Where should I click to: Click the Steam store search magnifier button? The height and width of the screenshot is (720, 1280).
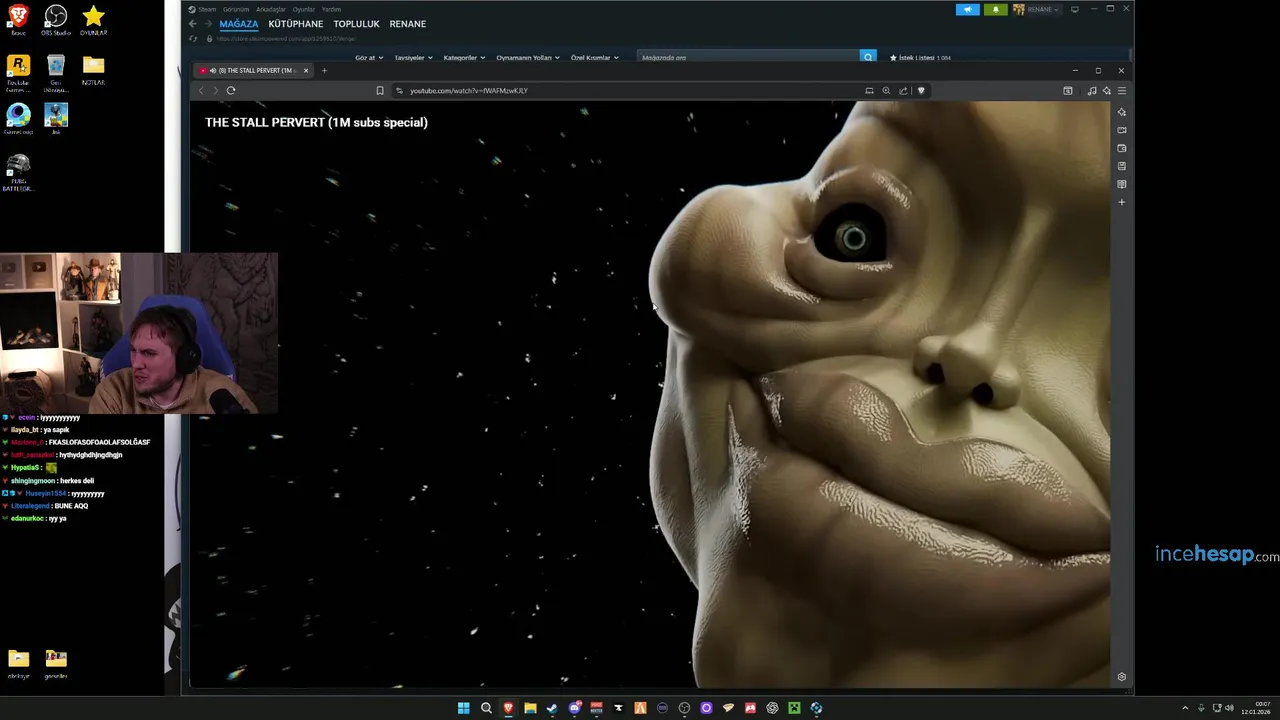(x=869, y=58)
